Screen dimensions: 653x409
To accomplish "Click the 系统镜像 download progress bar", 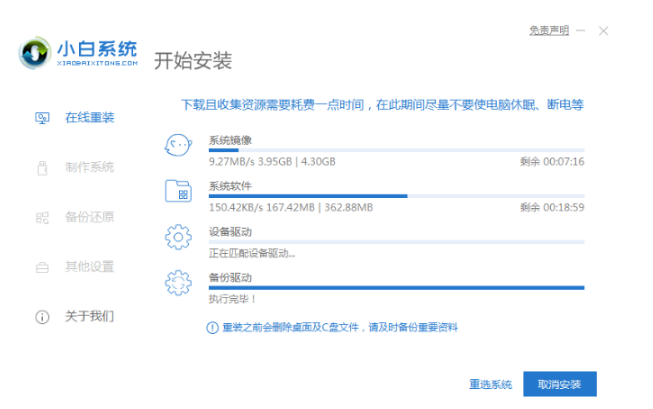I will [x=395, y=150].
